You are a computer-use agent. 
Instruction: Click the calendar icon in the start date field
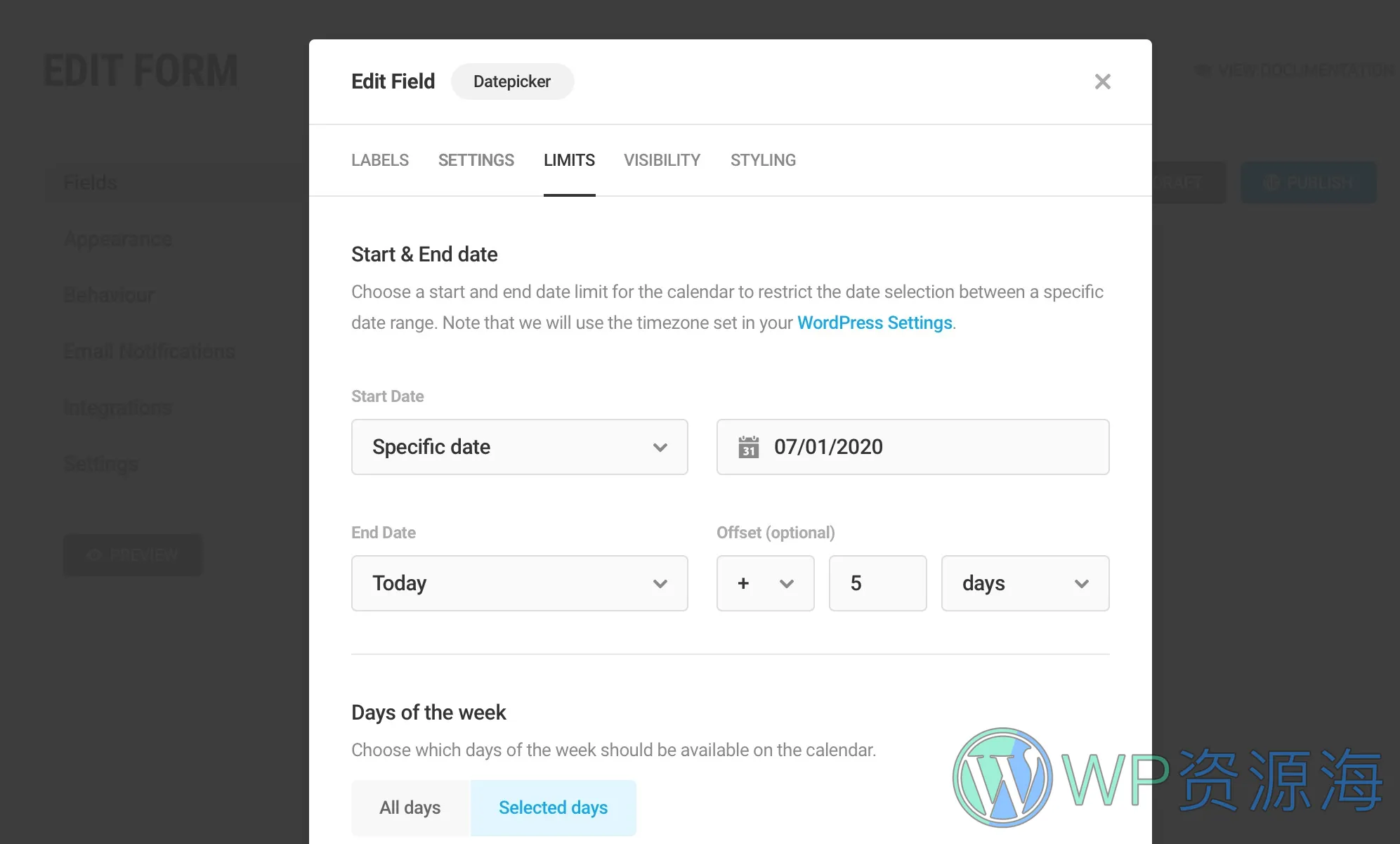[x=748, y=447]
